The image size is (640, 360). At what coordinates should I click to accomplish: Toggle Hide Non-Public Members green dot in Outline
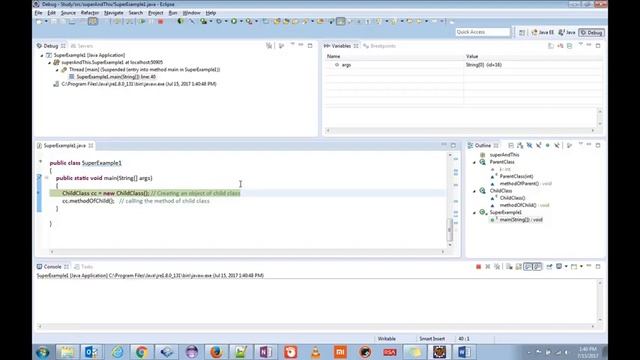(548, 145)
